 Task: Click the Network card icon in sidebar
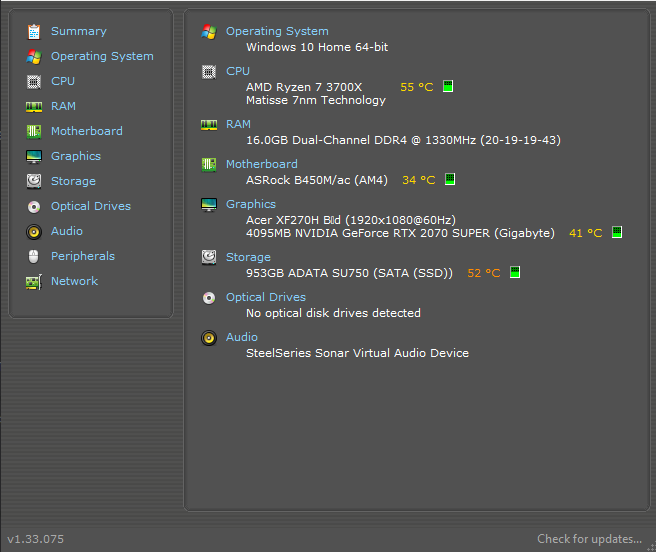click(34, 282)
